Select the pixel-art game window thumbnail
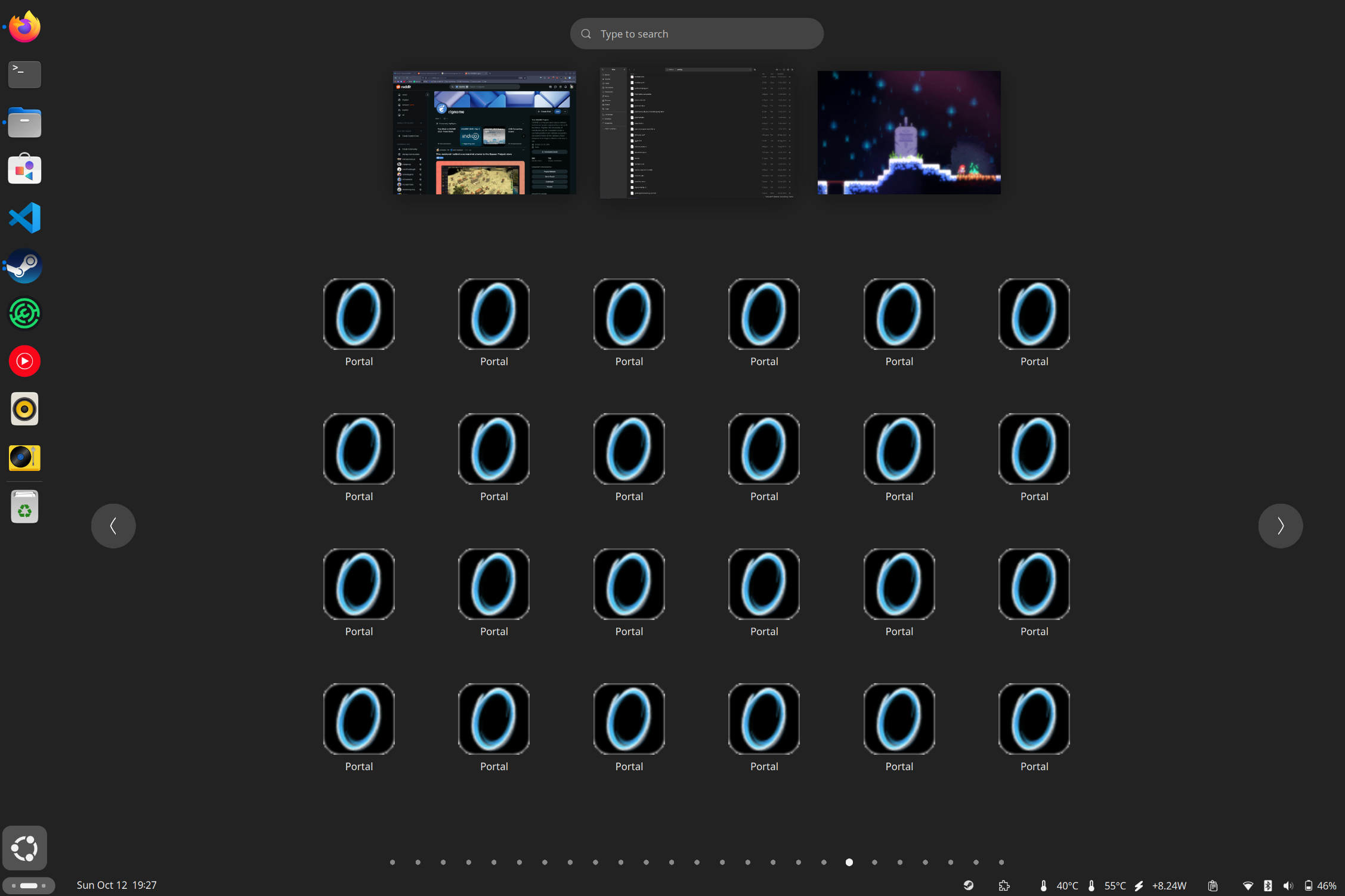This screenshot has width=1345, height=896. point(909,132)
